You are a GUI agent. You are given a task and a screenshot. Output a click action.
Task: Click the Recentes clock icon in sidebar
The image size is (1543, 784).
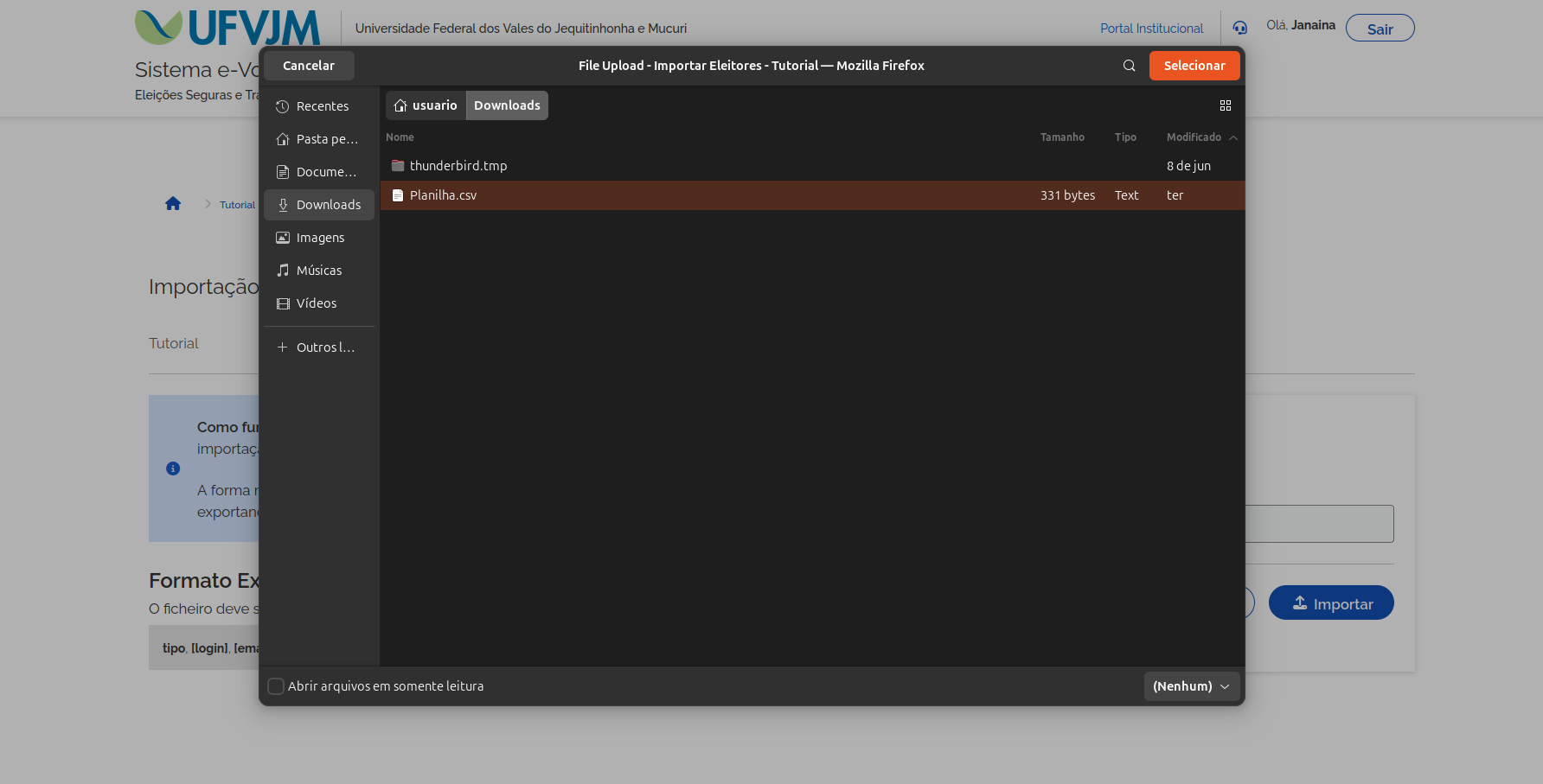pos(283,106)
